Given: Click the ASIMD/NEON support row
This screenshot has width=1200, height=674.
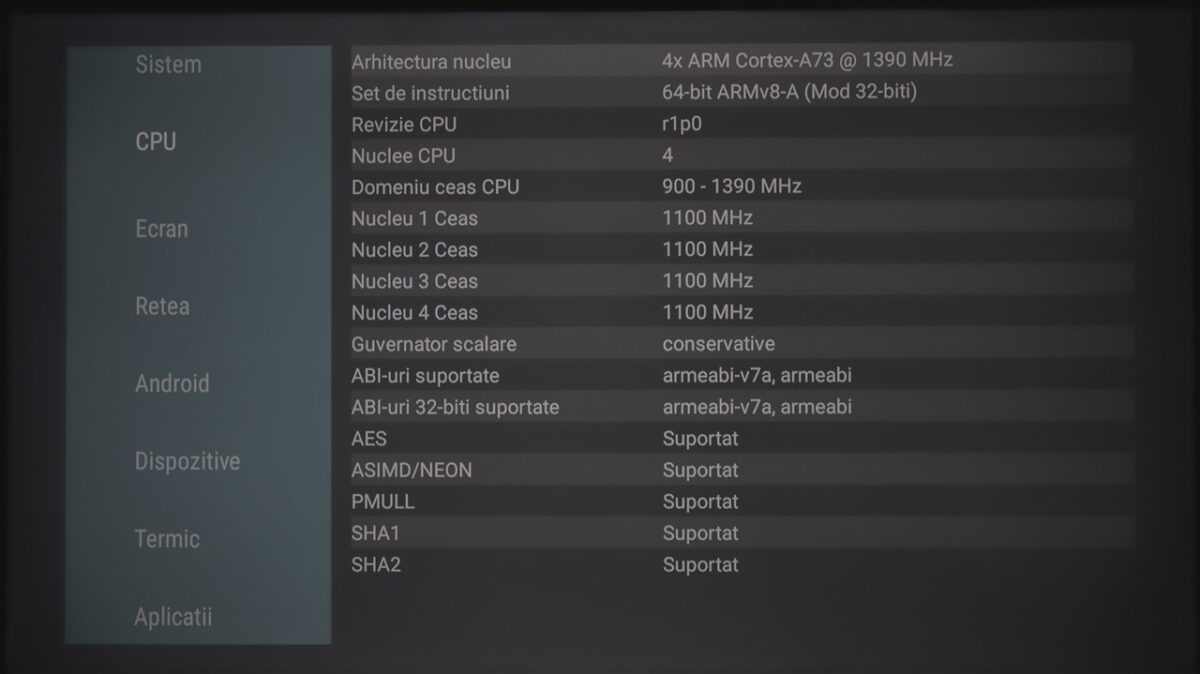Looking at the screenshot, I should [x=740, y=470].
